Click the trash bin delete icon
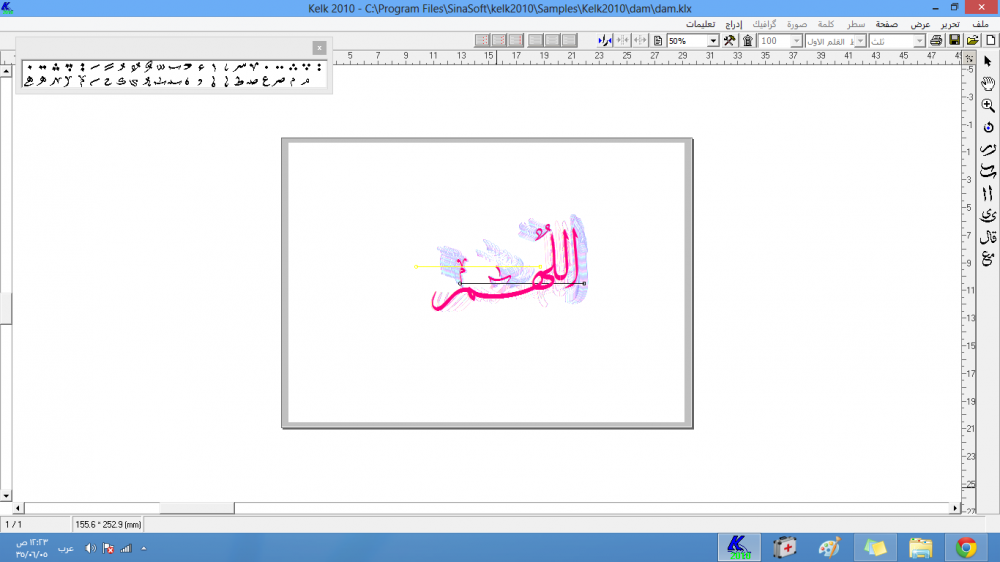The image size is (1000, 562). pos(747,41)
